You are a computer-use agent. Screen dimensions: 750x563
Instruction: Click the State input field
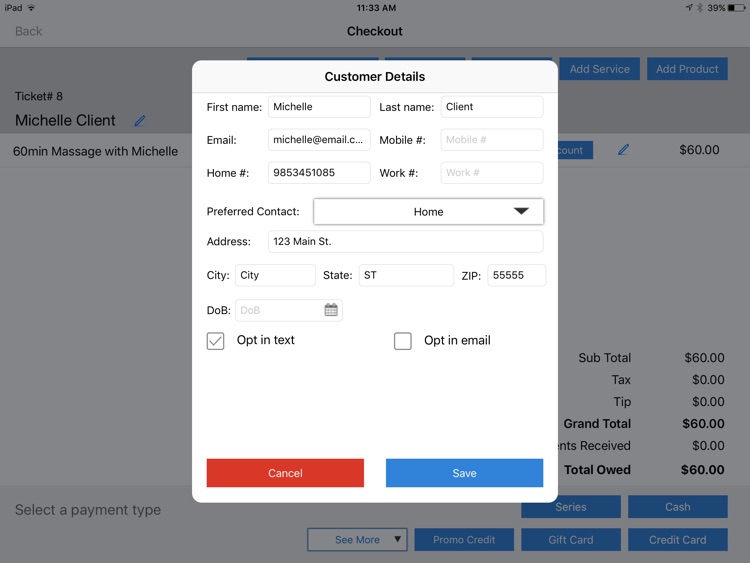[406, 275]
